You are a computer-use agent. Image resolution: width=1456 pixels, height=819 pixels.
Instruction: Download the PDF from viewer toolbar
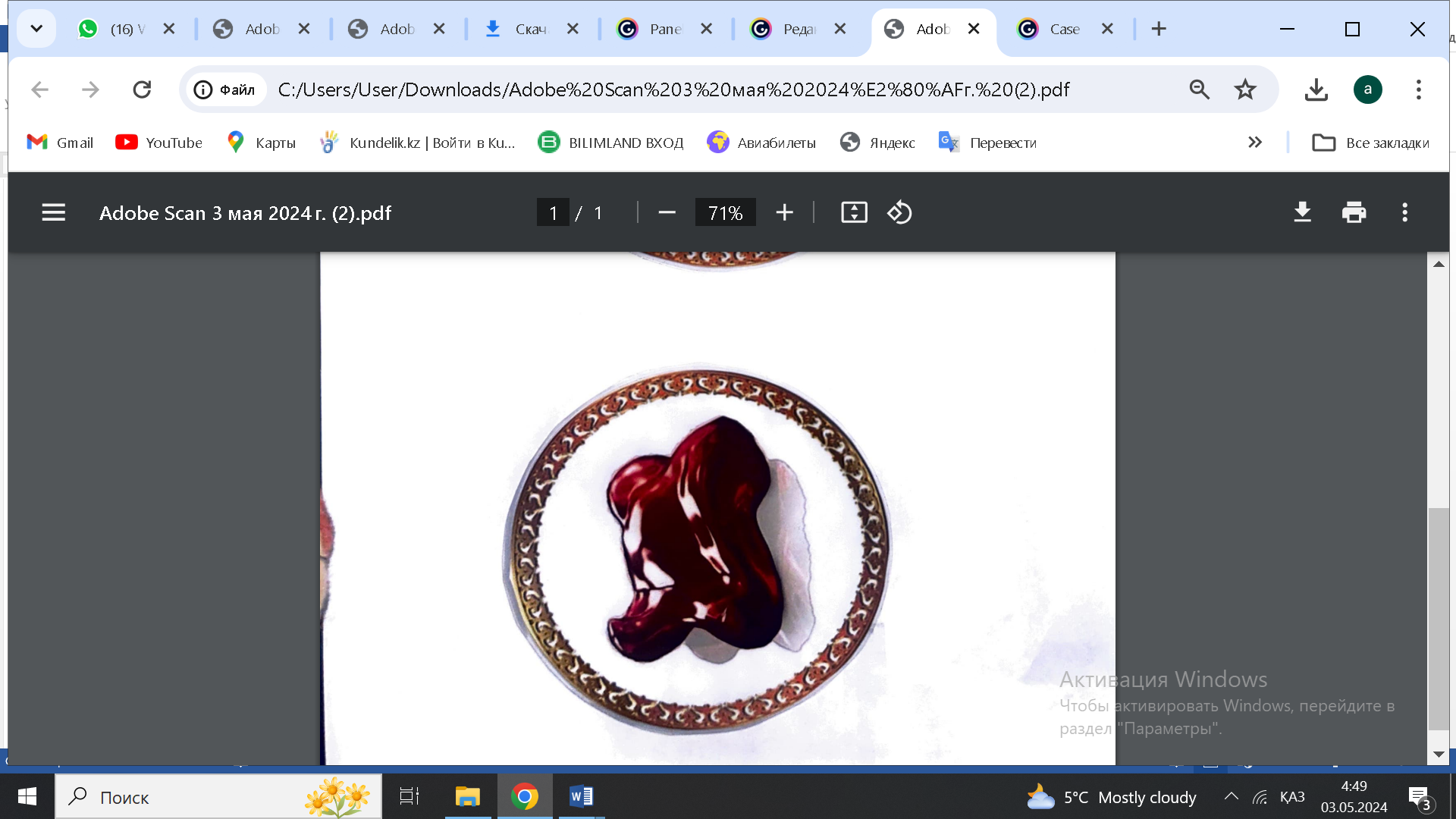(x=1302, y=213)
